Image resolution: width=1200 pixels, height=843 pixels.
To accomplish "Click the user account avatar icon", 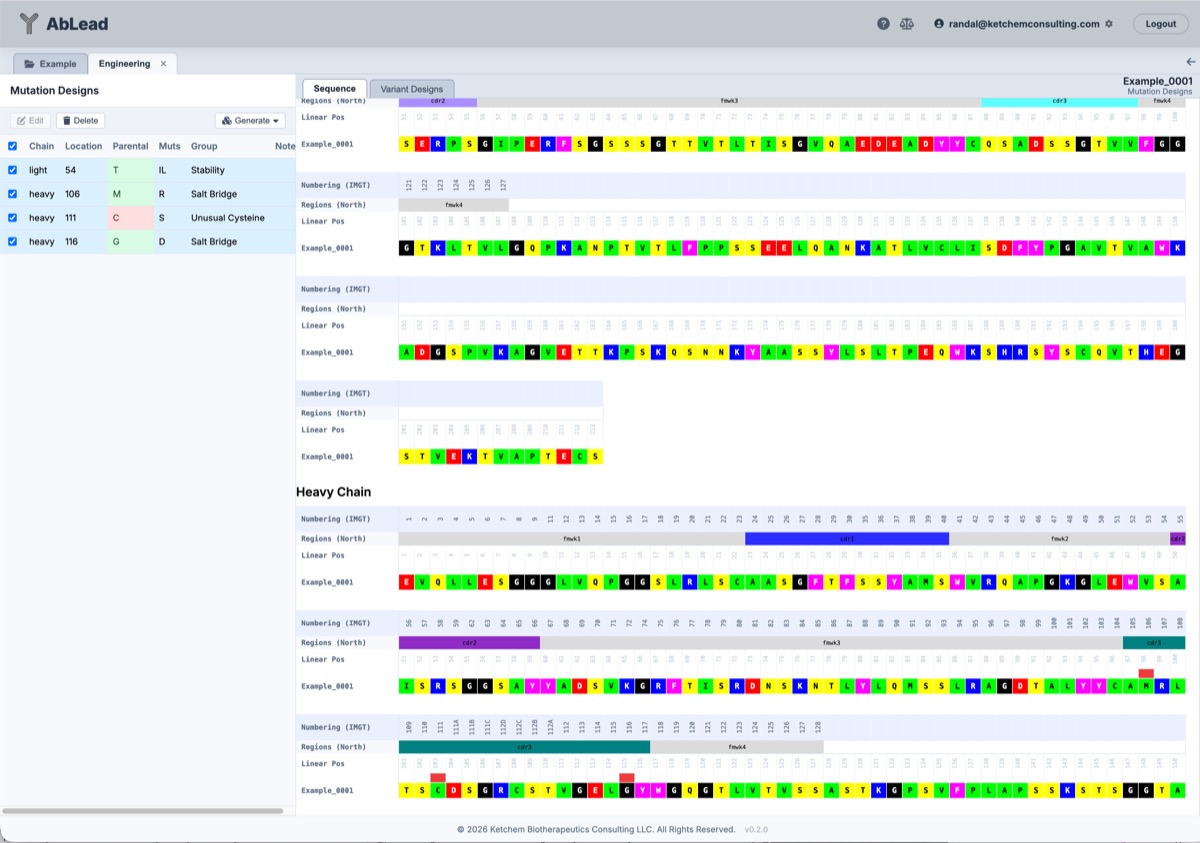I will pos(939,24).
